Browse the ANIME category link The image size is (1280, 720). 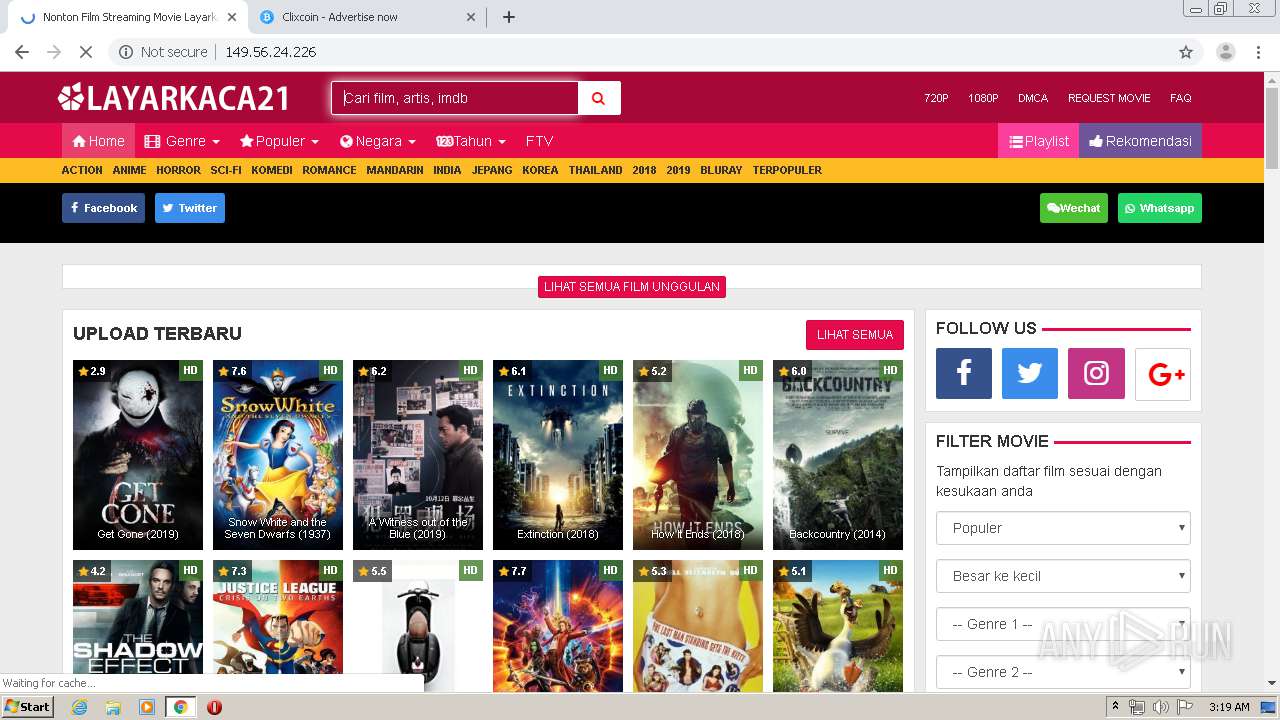pos(130,170)
